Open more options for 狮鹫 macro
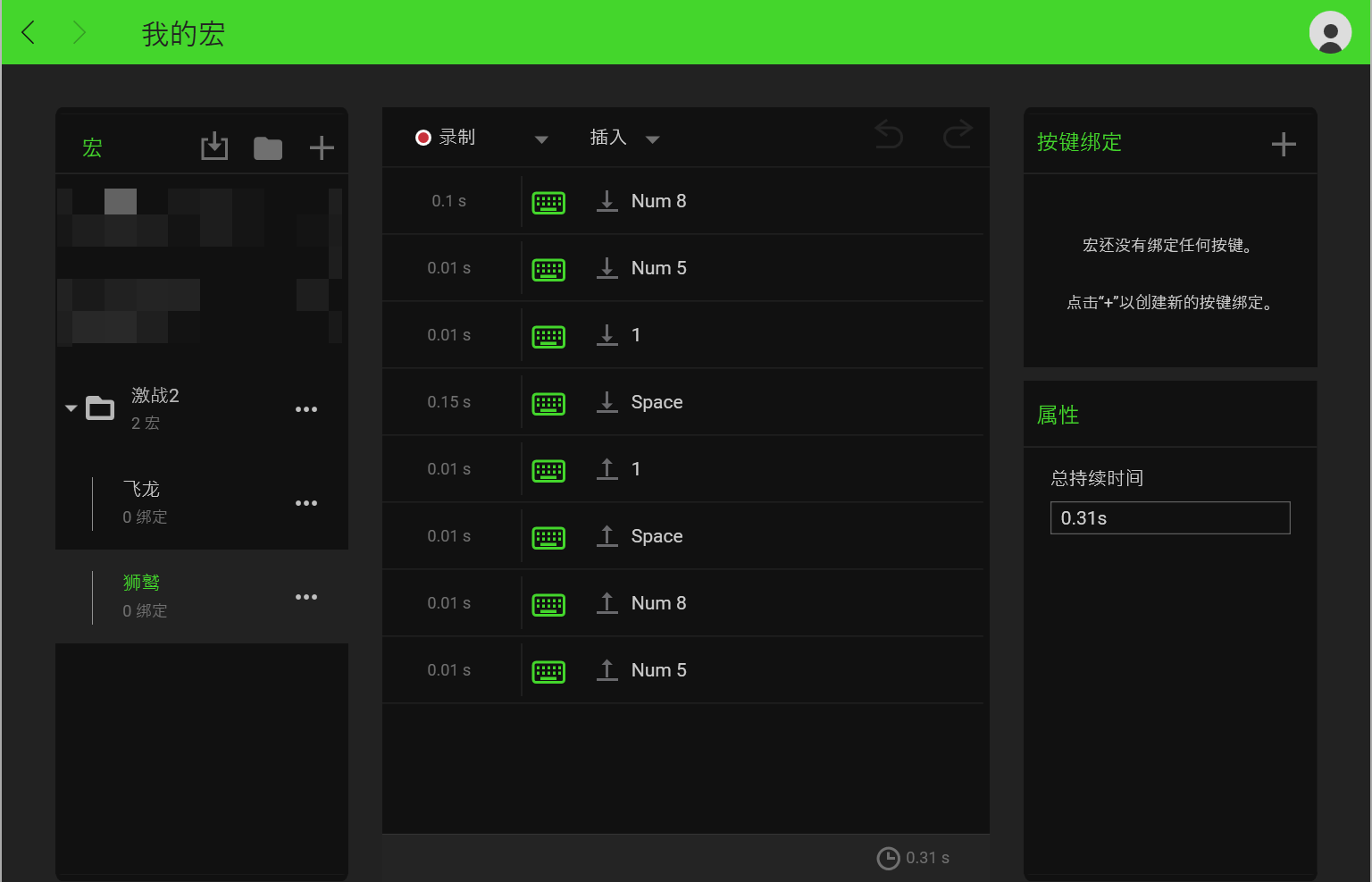The height and width of the screenshot is (882, 1372). [306, 597]
